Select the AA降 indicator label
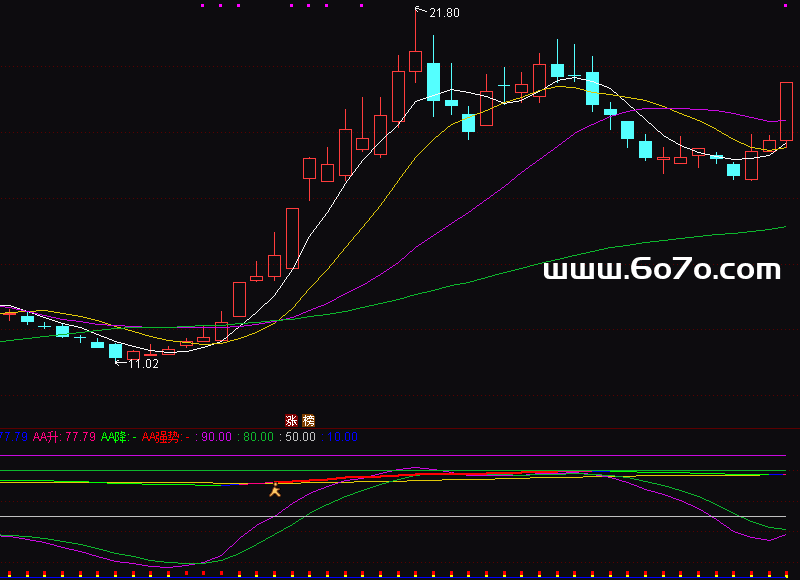 [x=118, y=437]
